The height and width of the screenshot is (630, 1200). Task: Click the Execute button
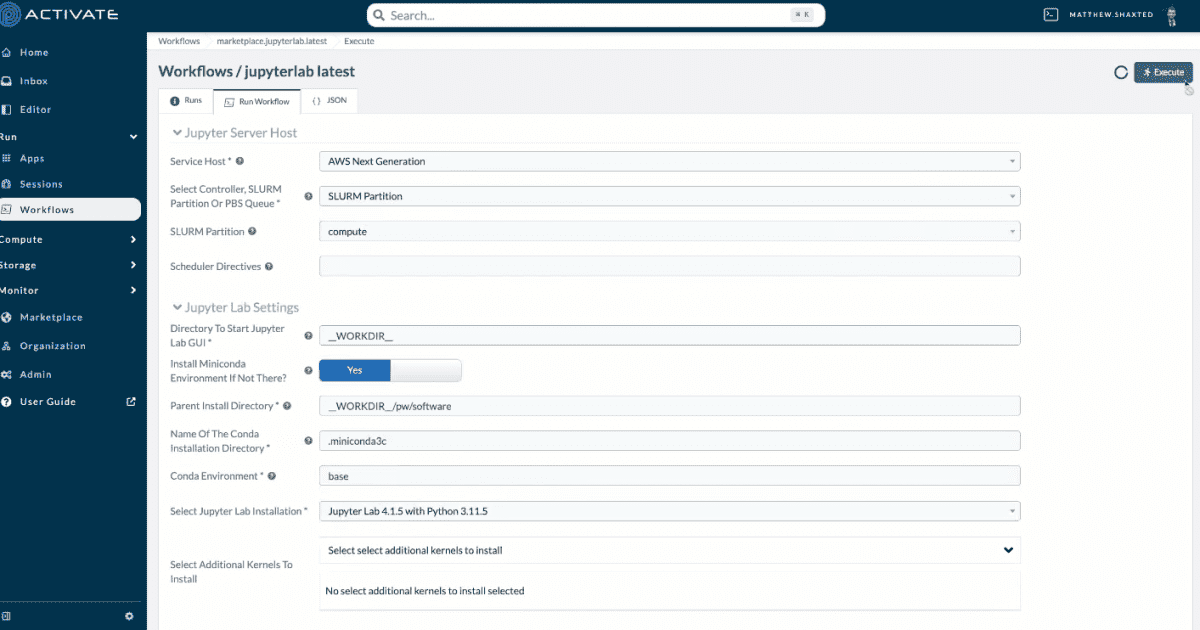(1163, 73)
